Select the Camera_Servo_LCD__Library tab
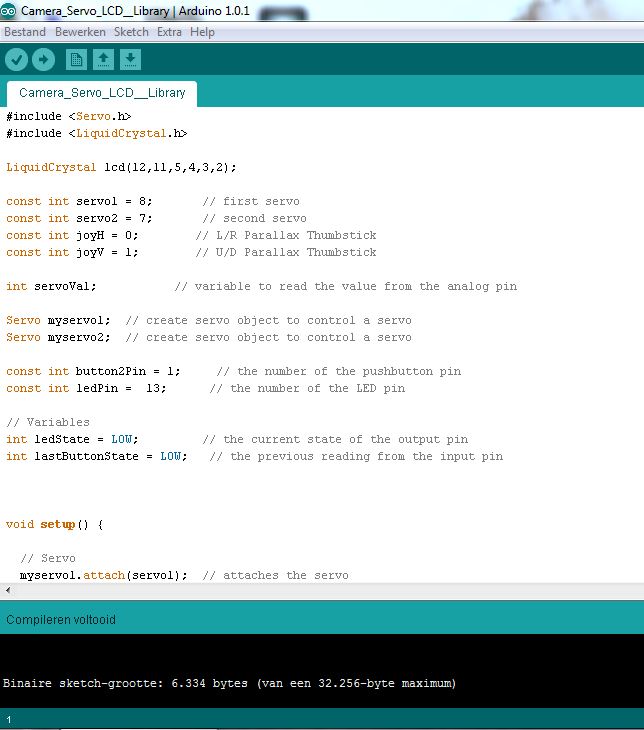This screenshot has height=730, width=644. (102, 93)
